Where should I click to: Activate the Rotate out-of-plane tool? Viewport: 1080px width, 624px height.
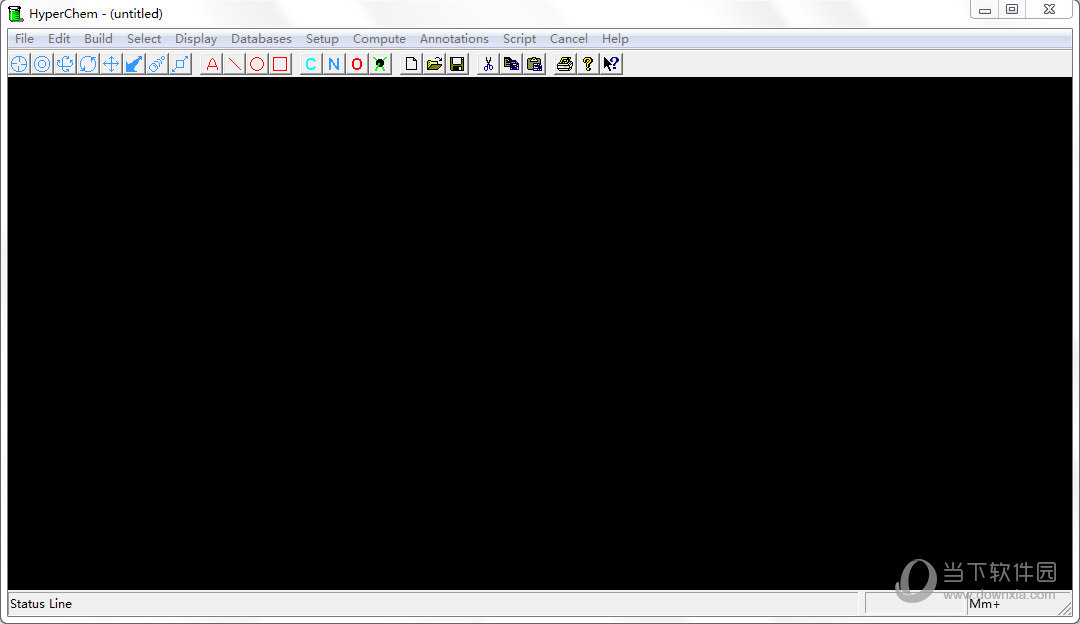click(x=65, y=64)
